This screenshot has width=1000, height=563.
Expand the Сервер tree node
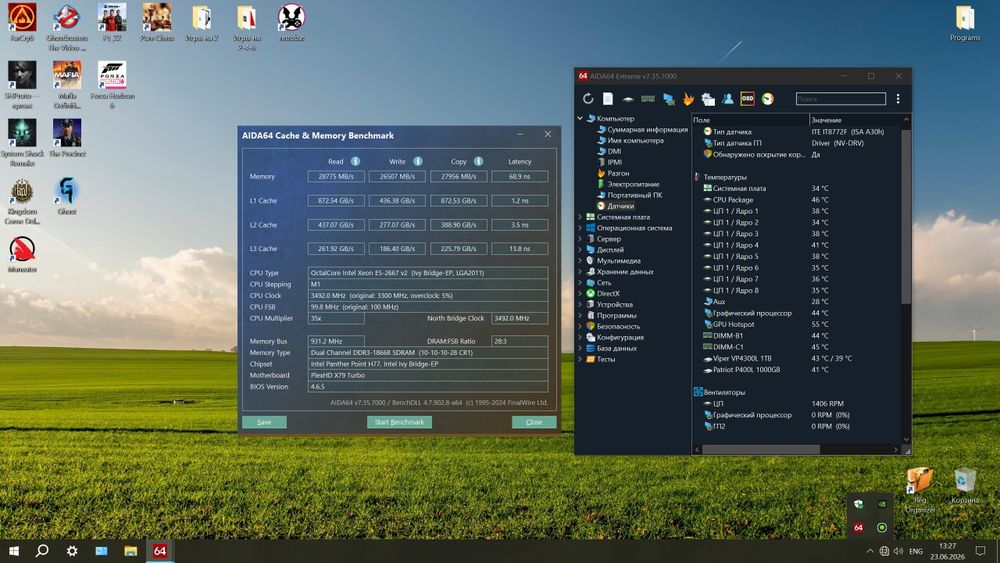click(x=580, y=238)
